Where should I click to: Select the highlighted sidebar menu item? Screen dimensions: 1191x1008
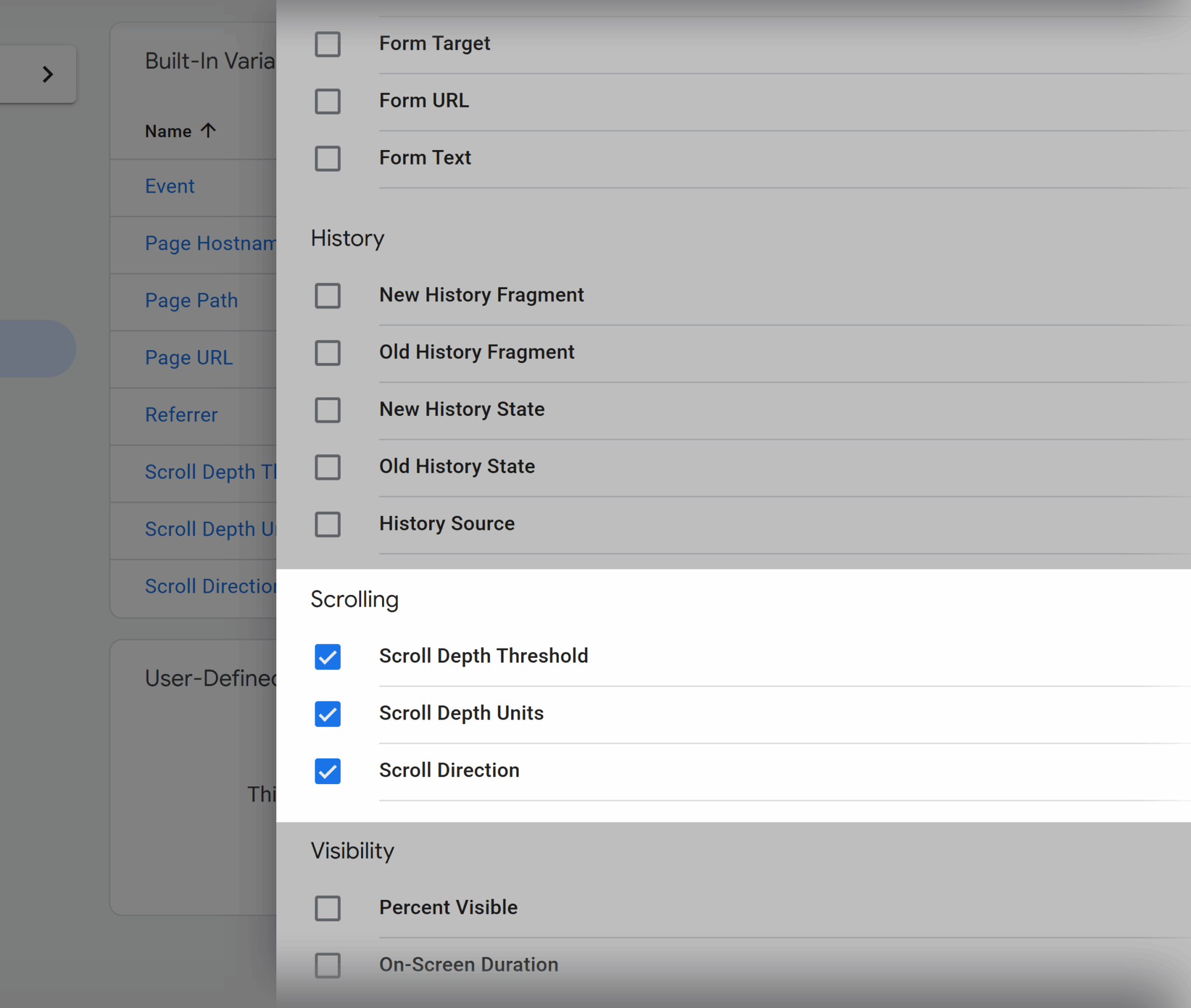pos(35,348)
